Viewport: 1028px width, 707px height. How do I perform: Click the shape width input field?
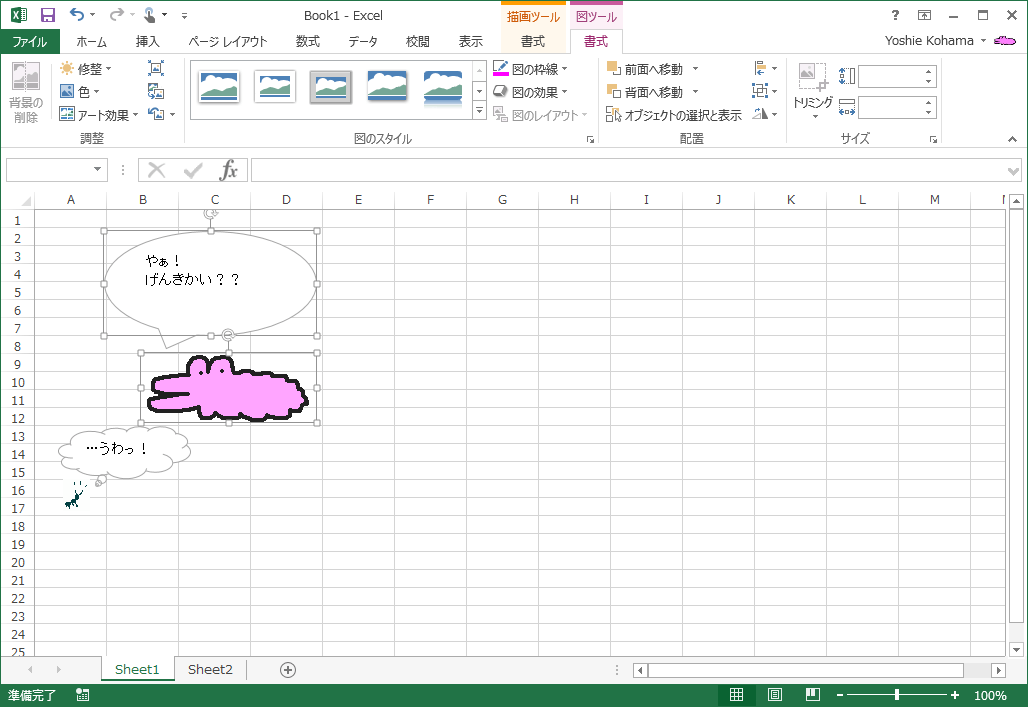tap(890, 108)
